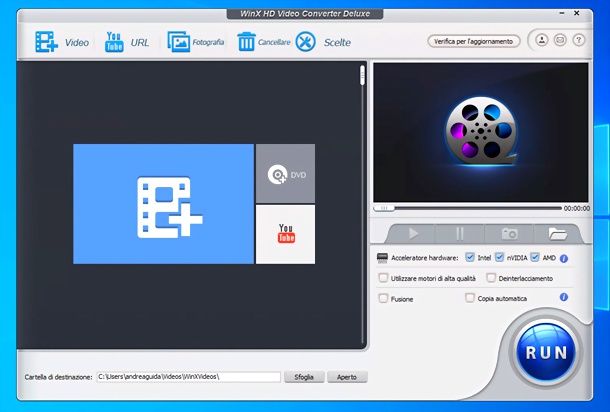This screenshot has height=412, width=610.
Task: Click the Cartella di destinazione path field
Action: click(188, 377)
